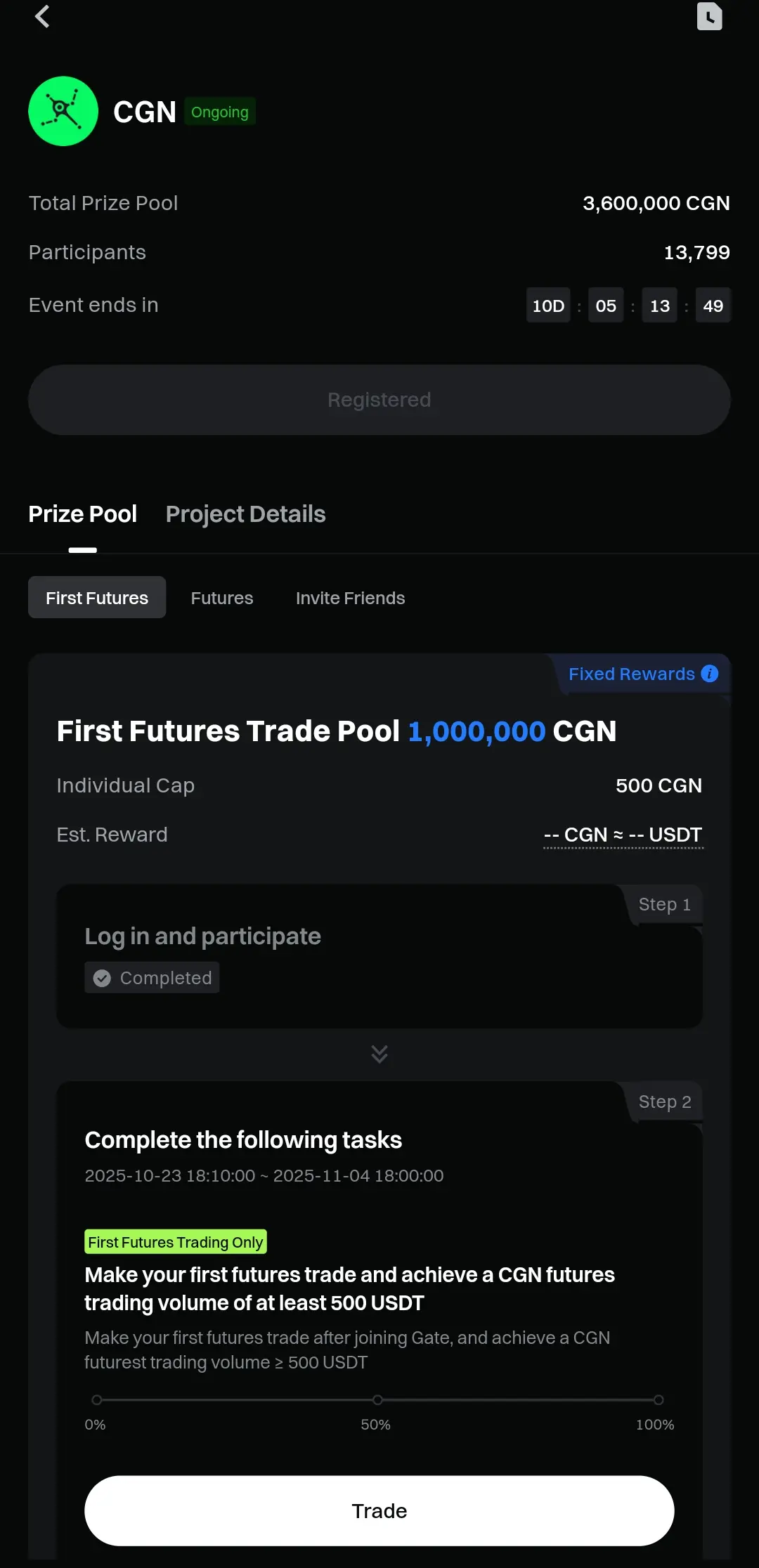The width and height of the screenshot is (759, 1568).
Task: Tap the double chevron down arrow
Action: coord(379,1054)
